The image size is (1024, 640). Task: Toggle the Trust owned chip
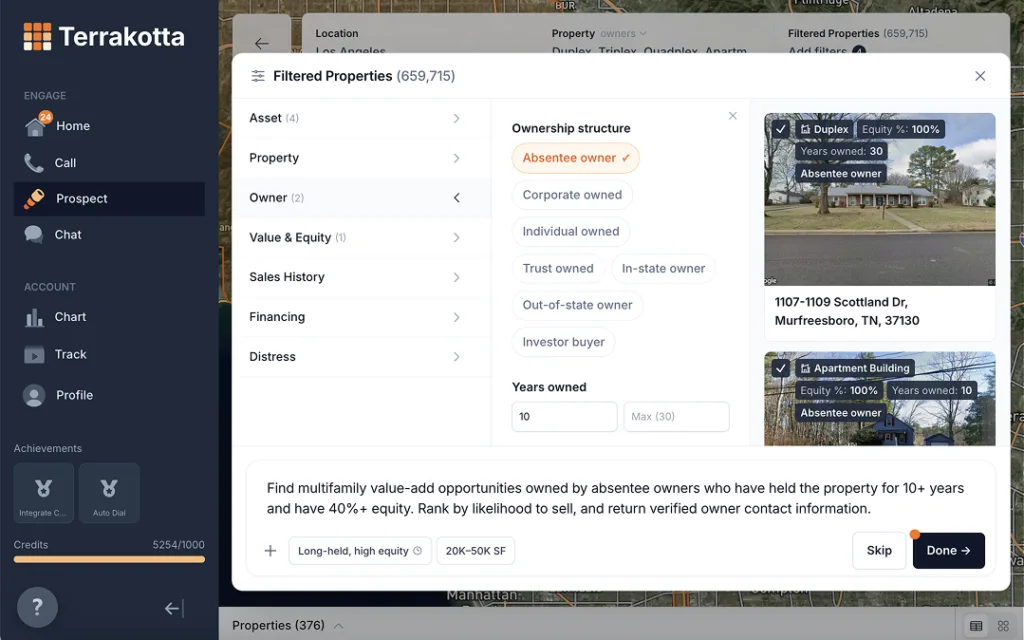558,268
